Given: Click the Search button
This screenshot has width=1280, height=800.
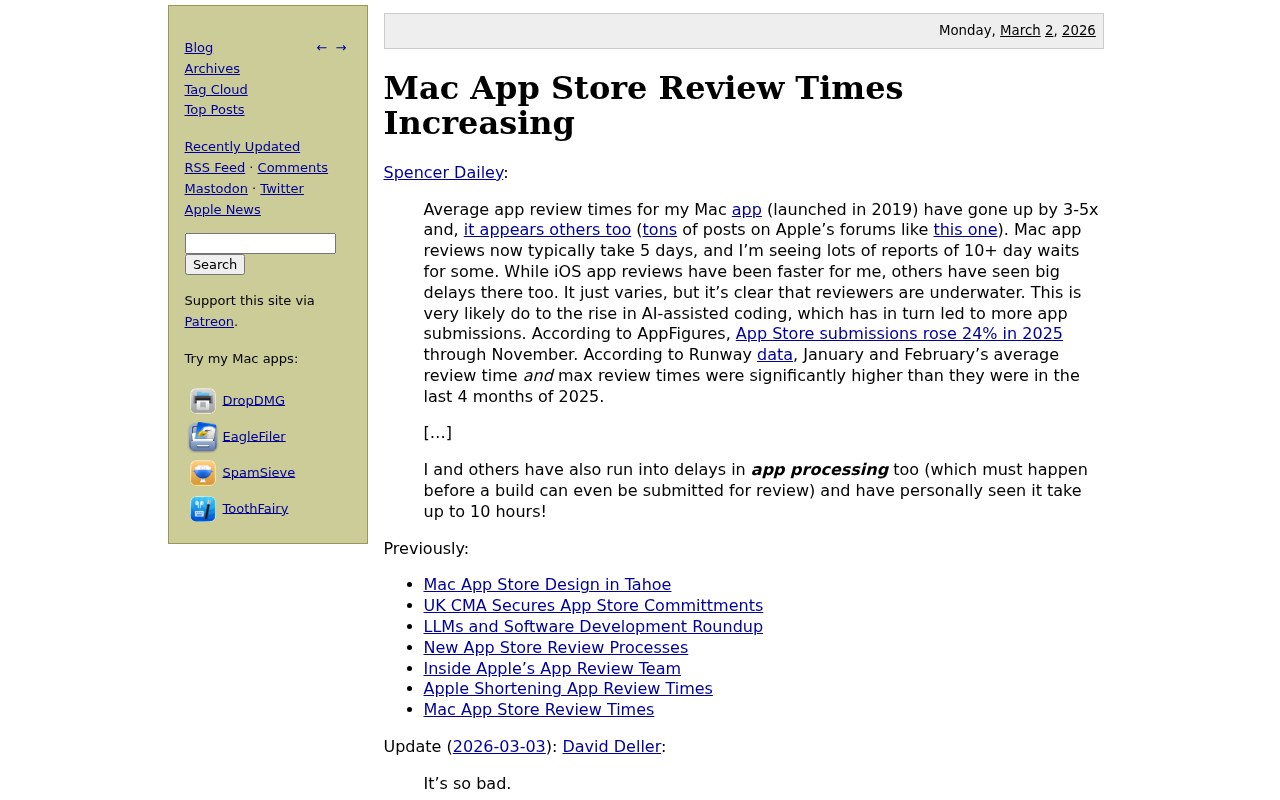Looking at the screenshot, I should click(x=215, y=265).
